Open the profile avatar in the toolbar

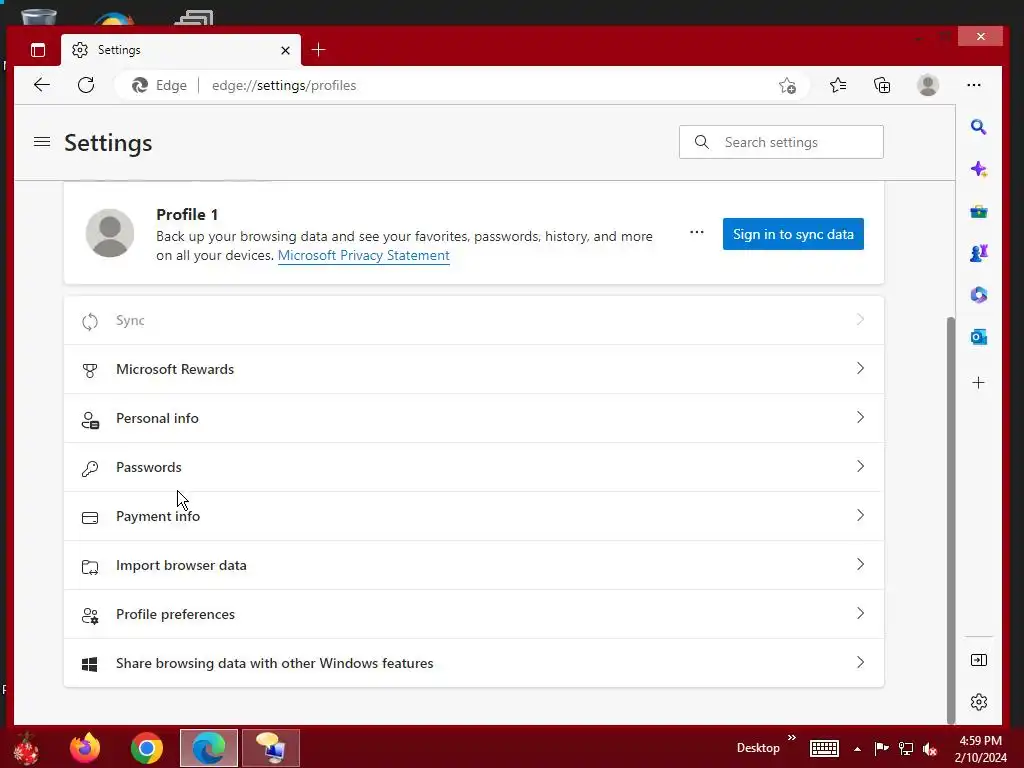coord(927,85)
